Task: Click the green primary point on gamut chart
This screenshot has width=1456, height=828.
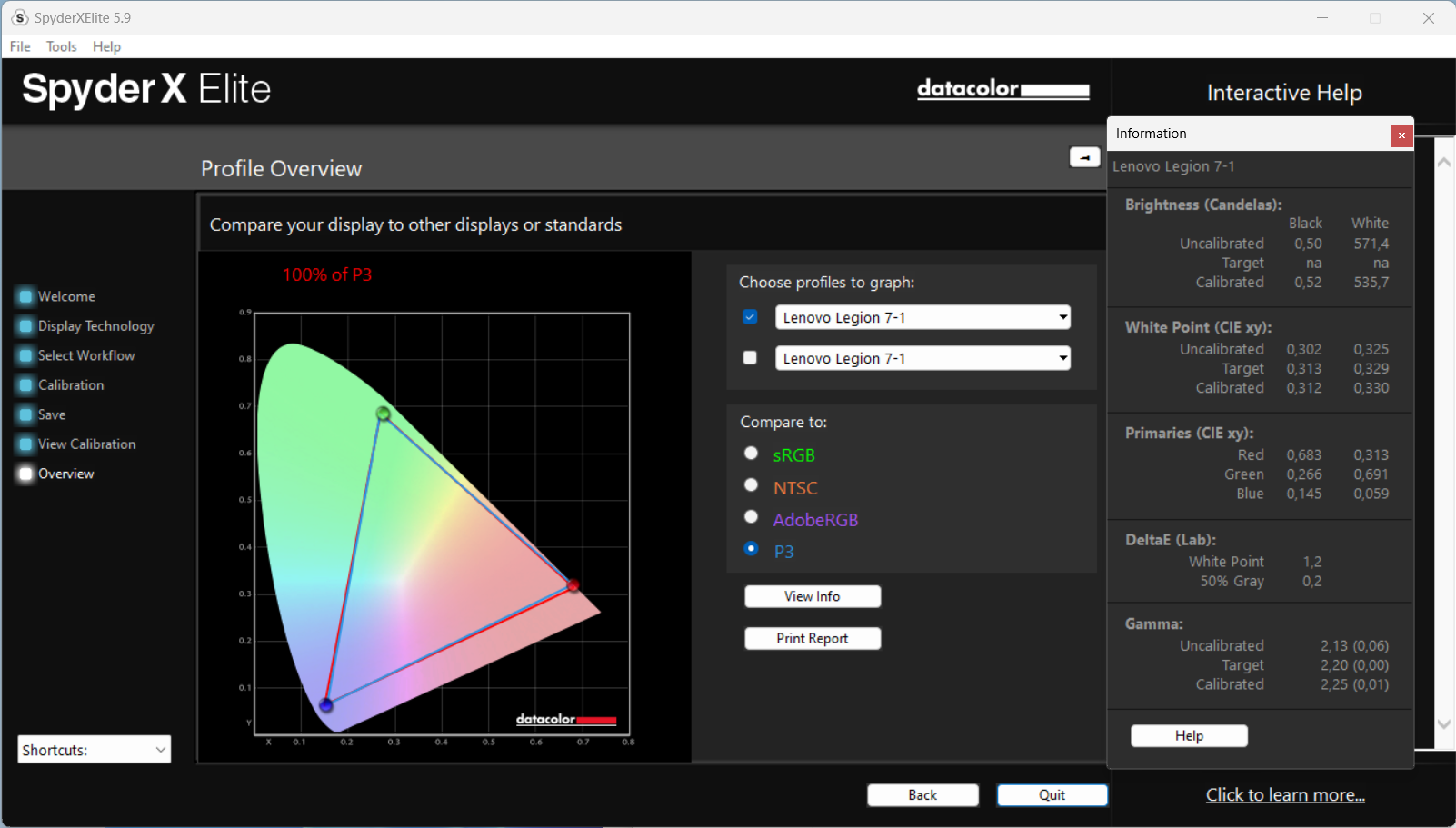Action: pos(384,414)
